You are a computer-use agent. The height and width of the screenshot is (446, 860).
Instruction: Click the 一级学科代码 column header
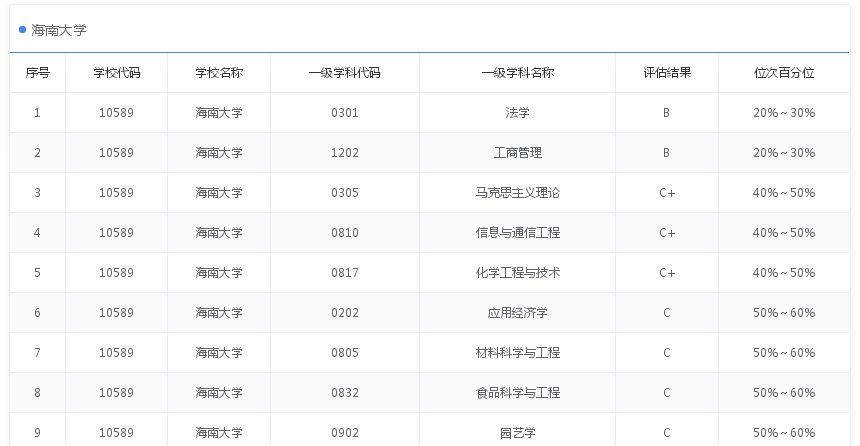pyautogui.click(x=344, y=72)
